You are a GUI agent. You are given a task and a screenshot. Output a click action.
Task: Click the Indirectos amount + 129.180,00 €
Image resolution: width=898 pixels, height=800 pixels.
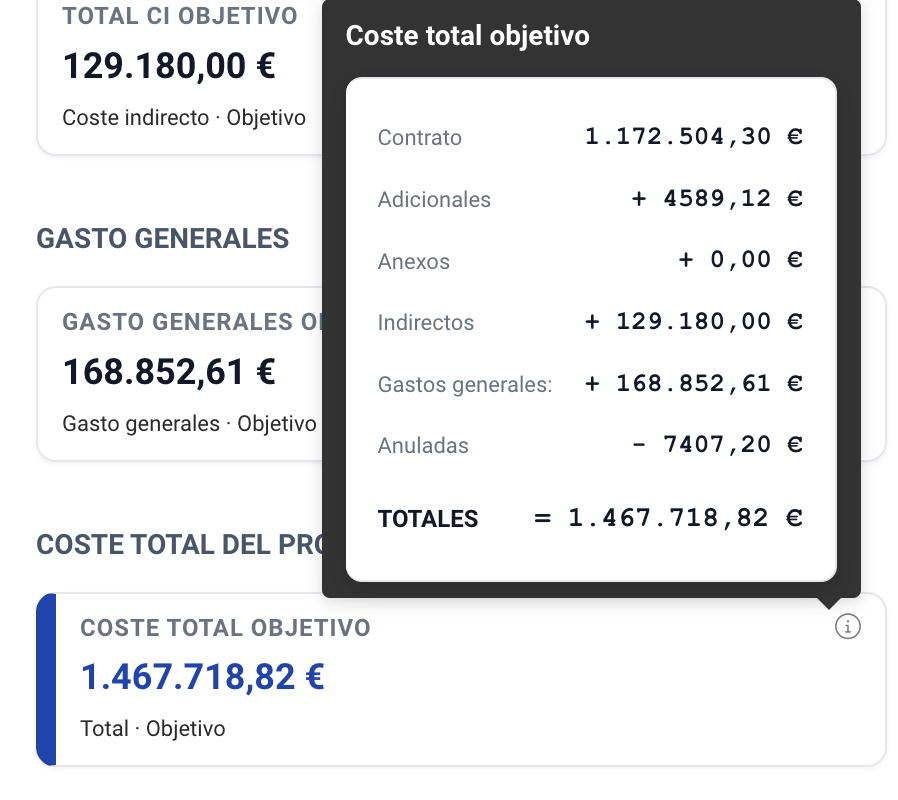694,322
